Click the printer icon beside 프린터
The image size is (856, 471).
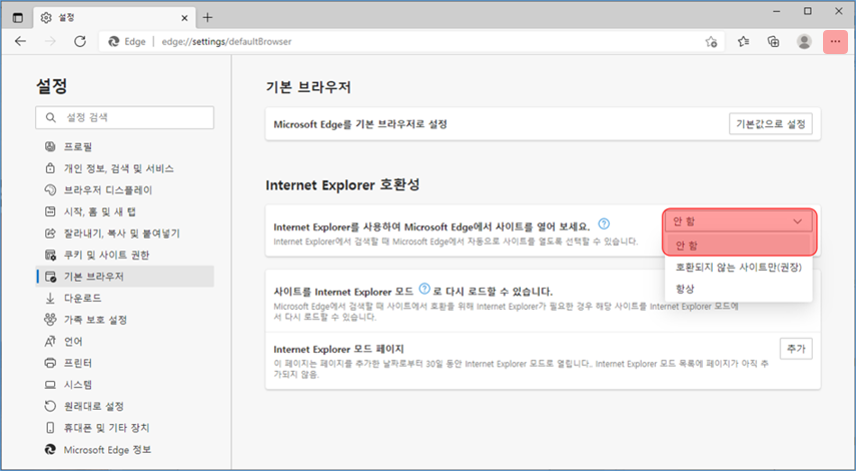coord(50,363)
